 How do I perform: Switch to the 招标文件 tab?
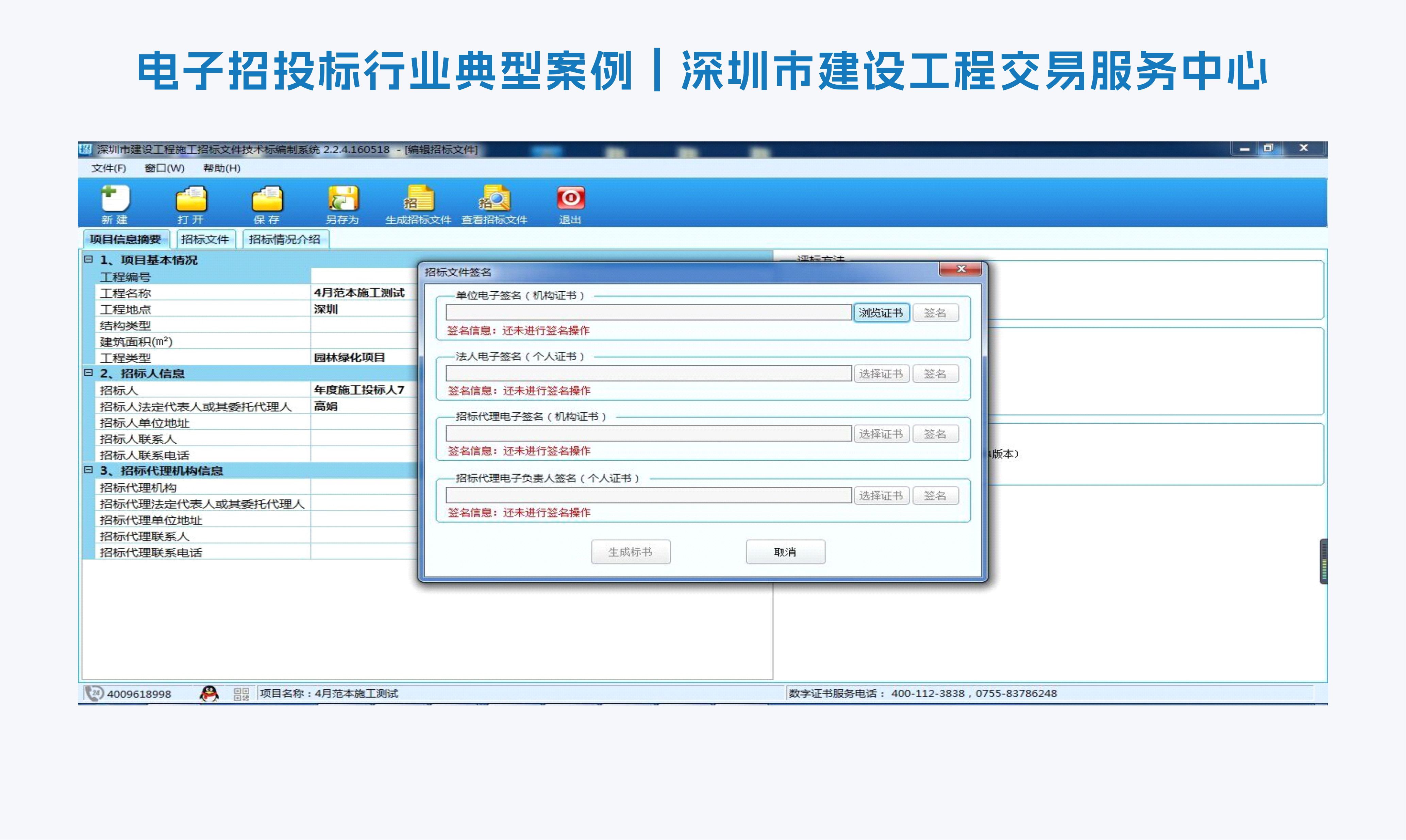pyautogui.click(x=204, y=239)
